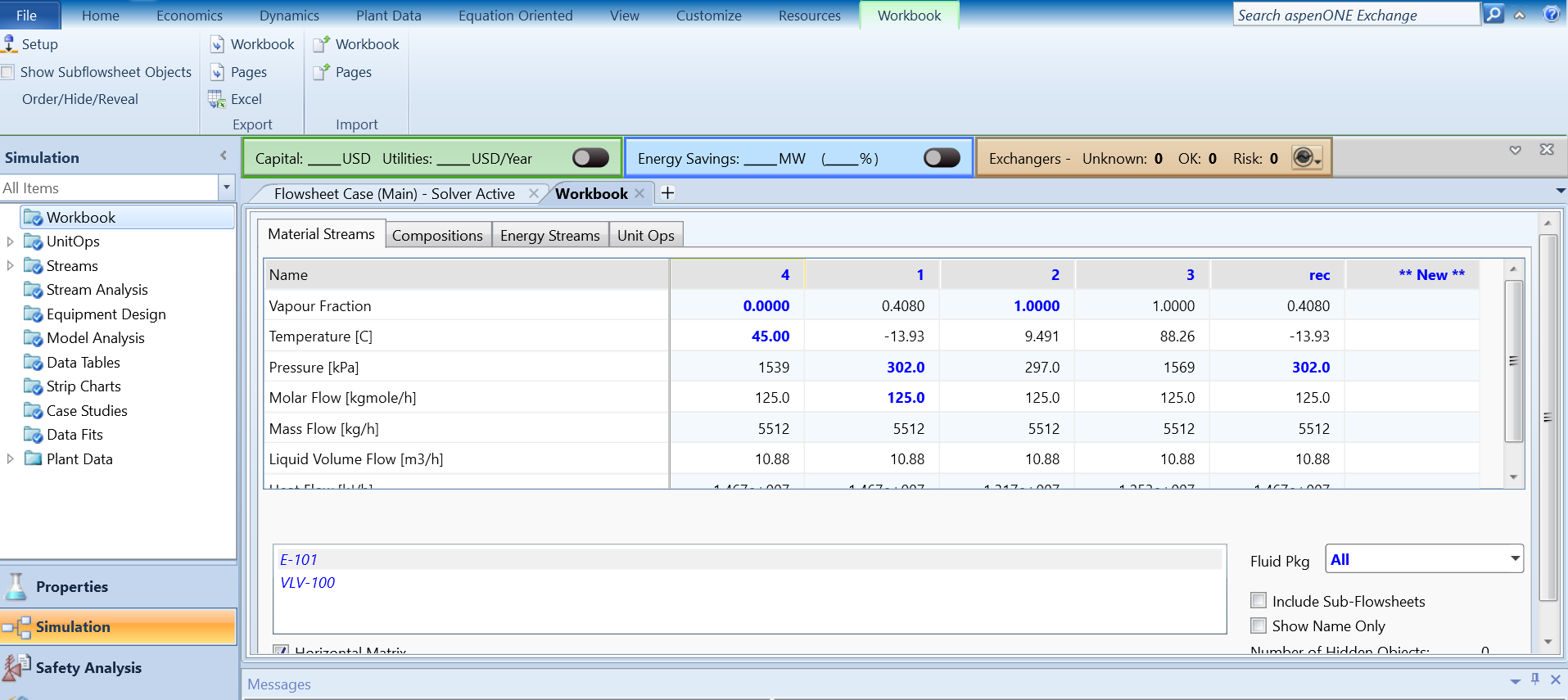The height and width of the screenshot is (700, 1568).
Task: Open Stream Analysis folder icon
Action: tap(33, 290)
